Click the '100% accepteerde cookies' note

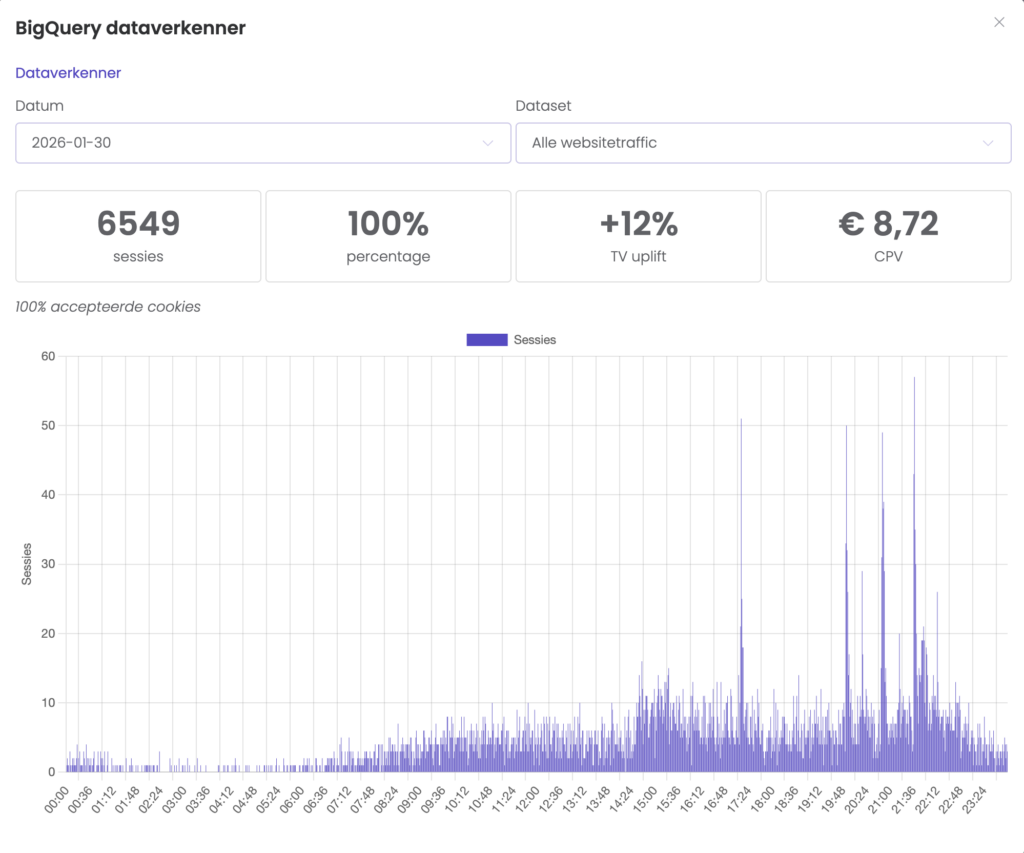click(x=108, y=307)
